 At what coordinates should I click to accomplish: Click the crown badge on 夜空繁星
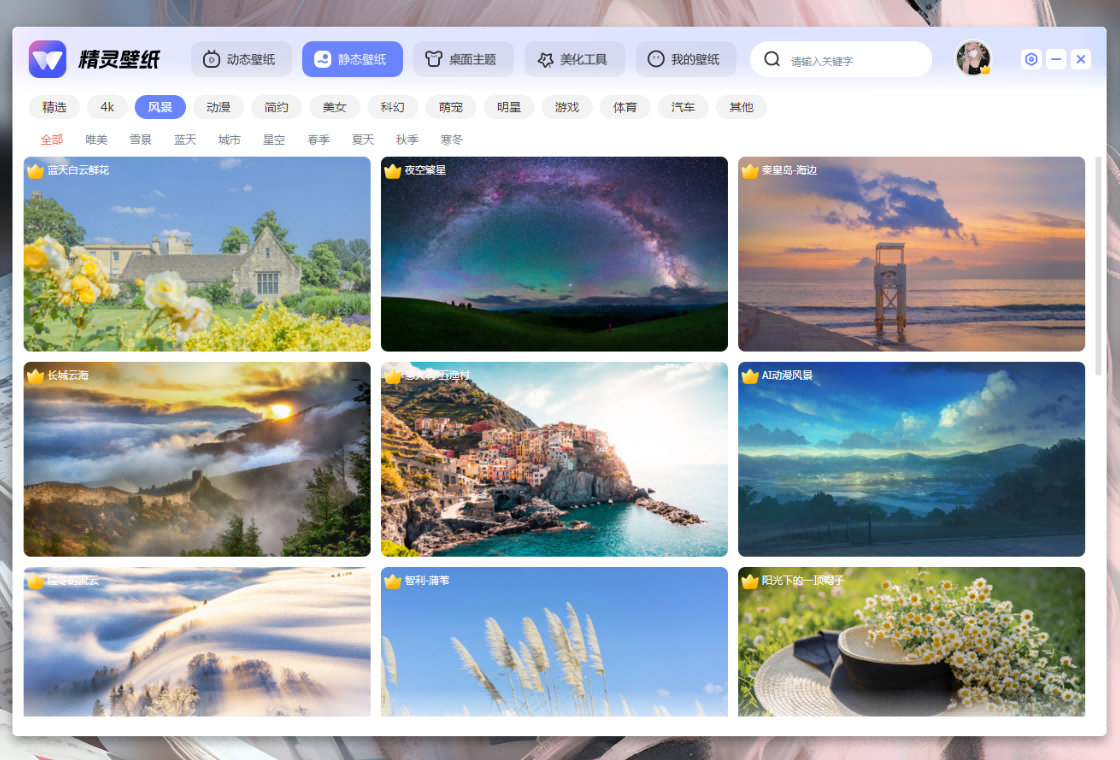coord(392,171)
